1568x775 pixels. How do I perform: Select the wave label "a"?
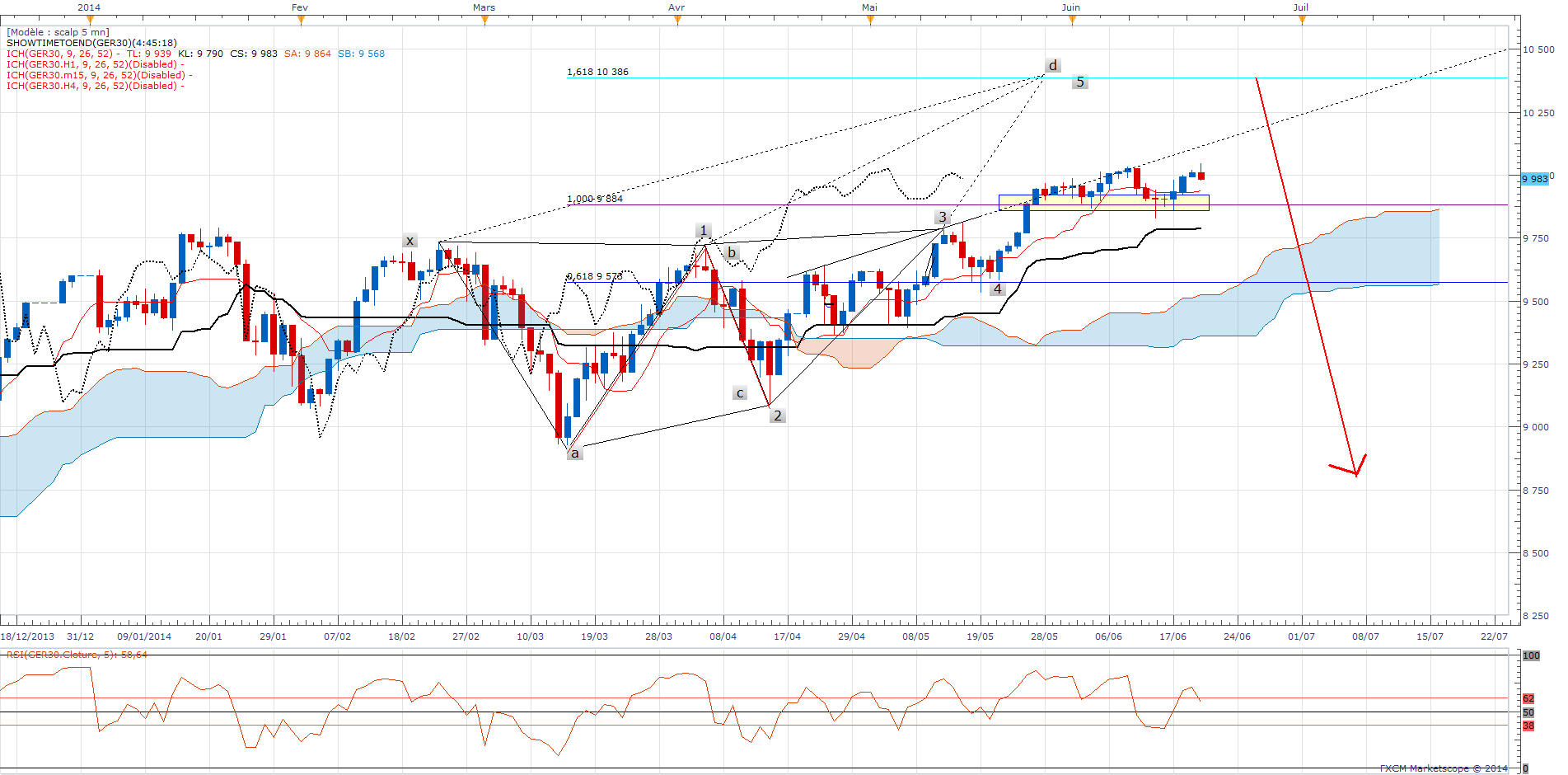click(x=575, y=453)
